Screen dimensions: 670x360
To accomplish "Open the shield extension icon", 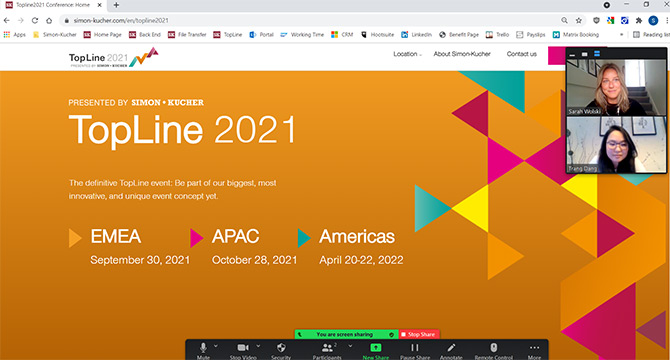I will 596,20.
